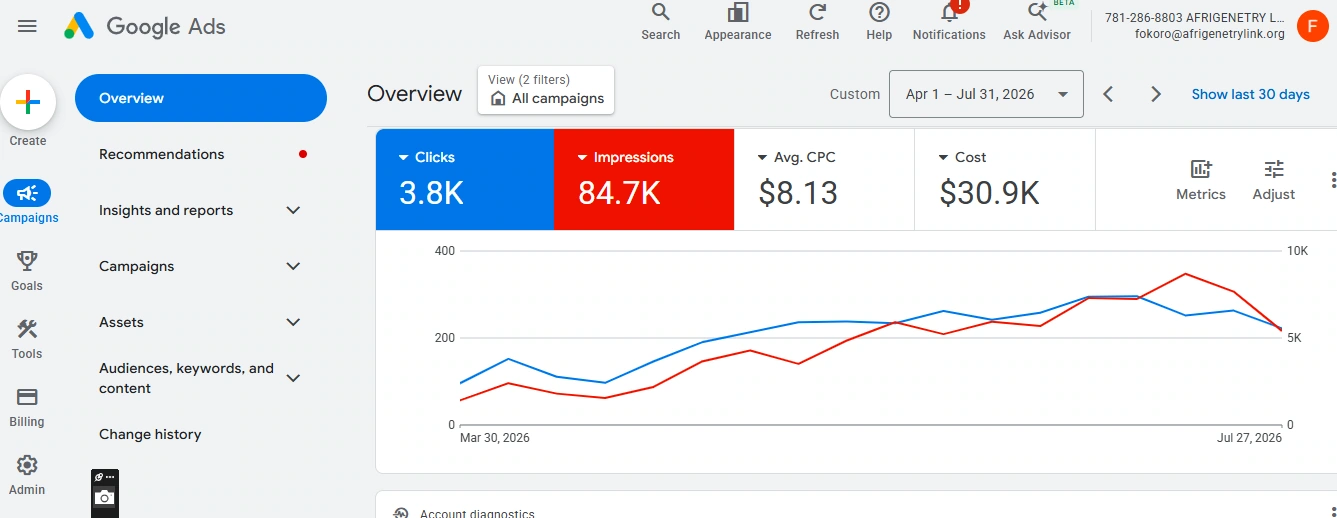Click the Account diagnostics icon
1337x518 pixels.
tap(400, 513)
